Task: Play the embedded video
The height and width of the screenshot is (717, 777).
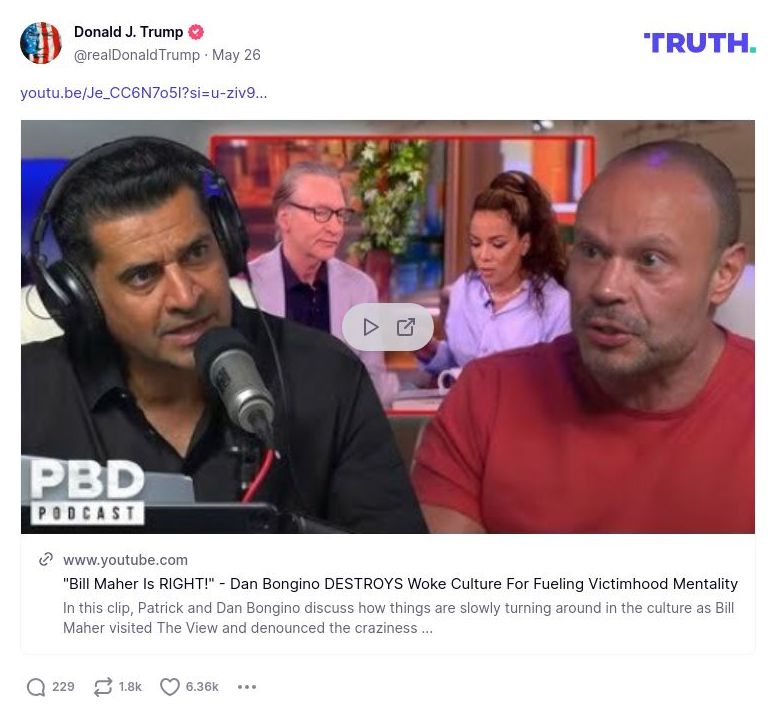Action: (x=371, y=327)
